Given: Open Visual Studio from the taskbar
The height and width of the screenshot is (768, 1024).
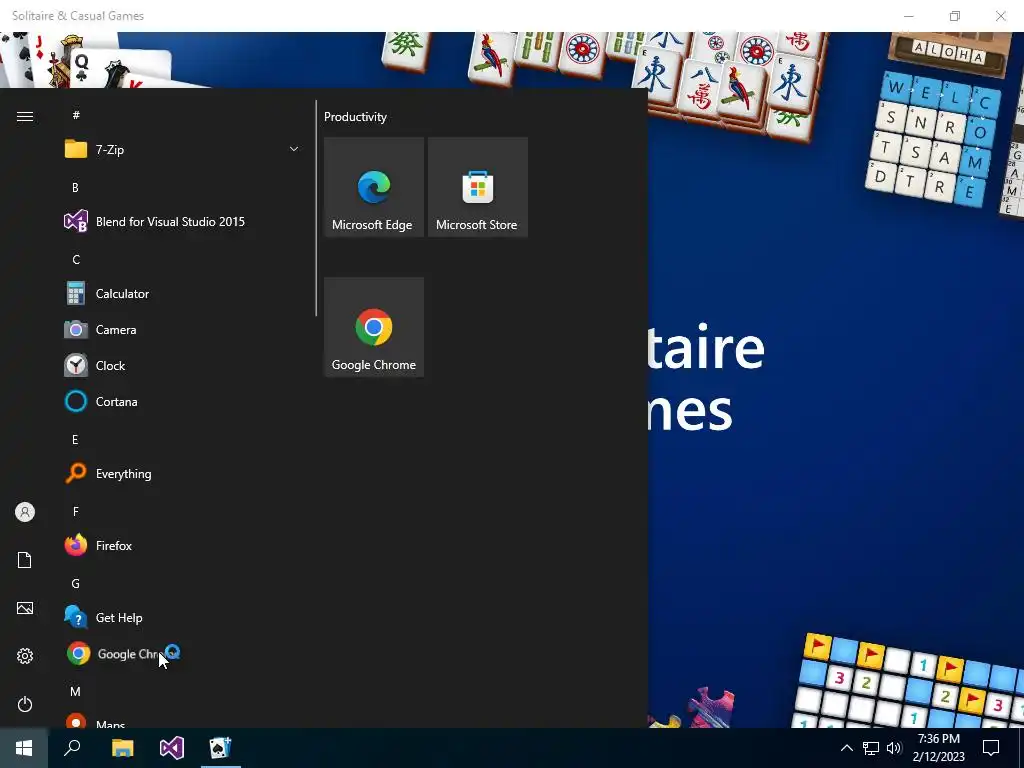Looking at the screenshot, I should (172, 748).
